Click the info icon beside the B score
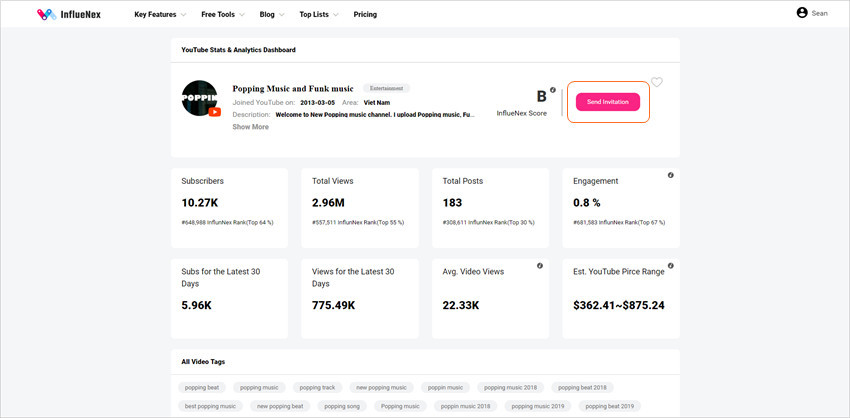 pyautogui.click(x=553, y=90)
